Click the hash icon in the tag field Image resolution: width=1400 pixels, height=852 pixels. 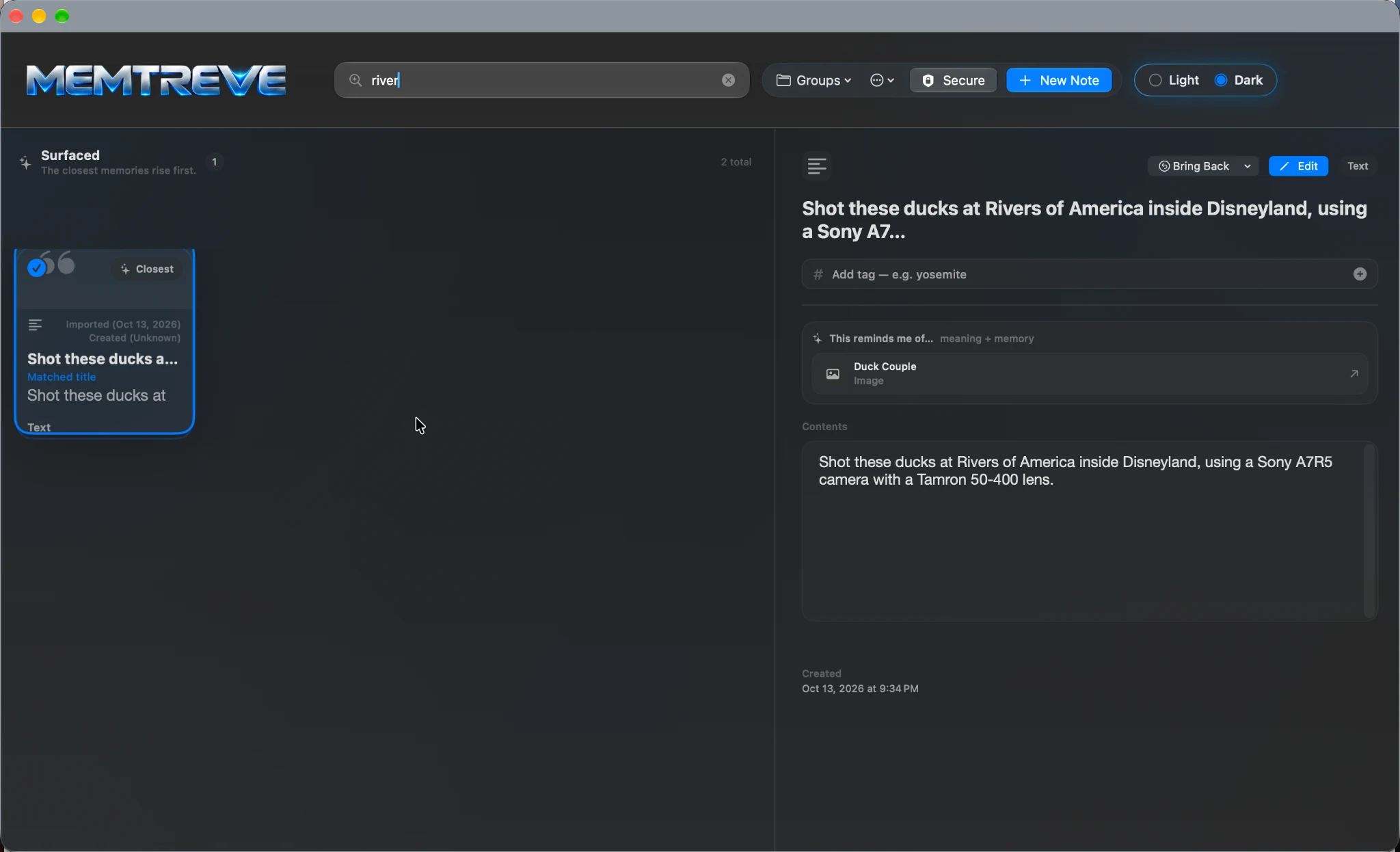[818, 274]
